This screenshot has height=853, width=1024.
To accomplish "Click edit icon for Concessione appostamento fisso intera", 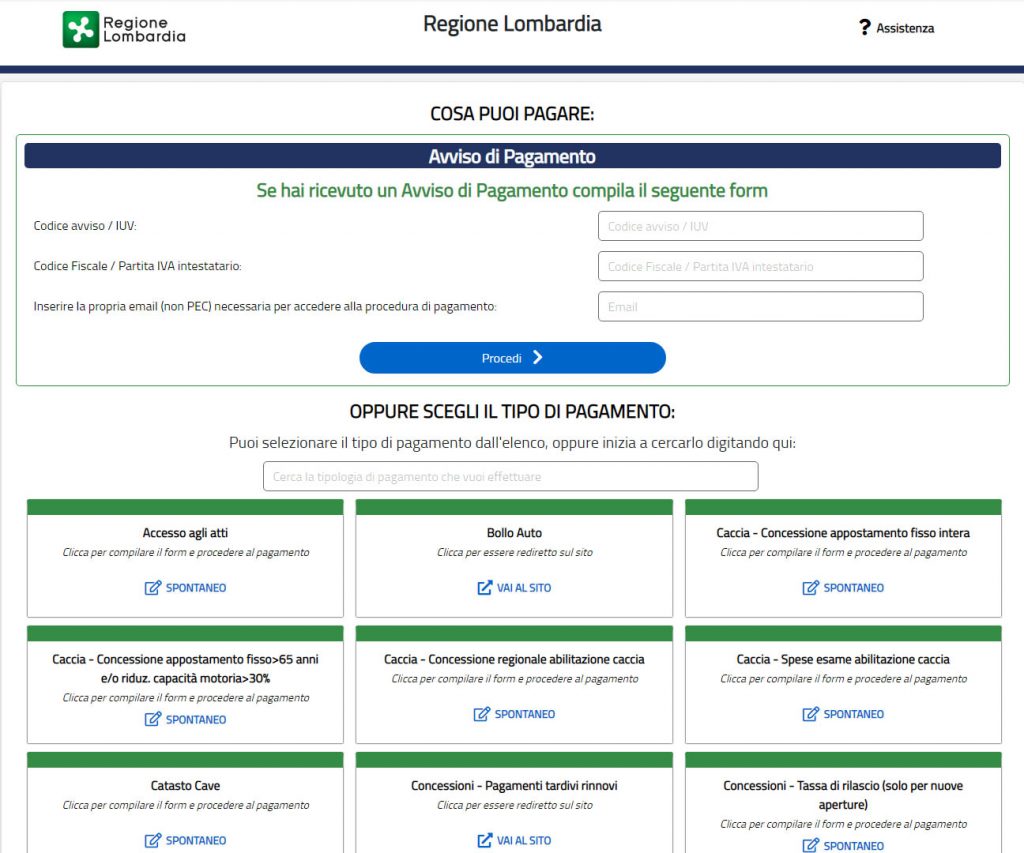I will click(x=810, y=588).
